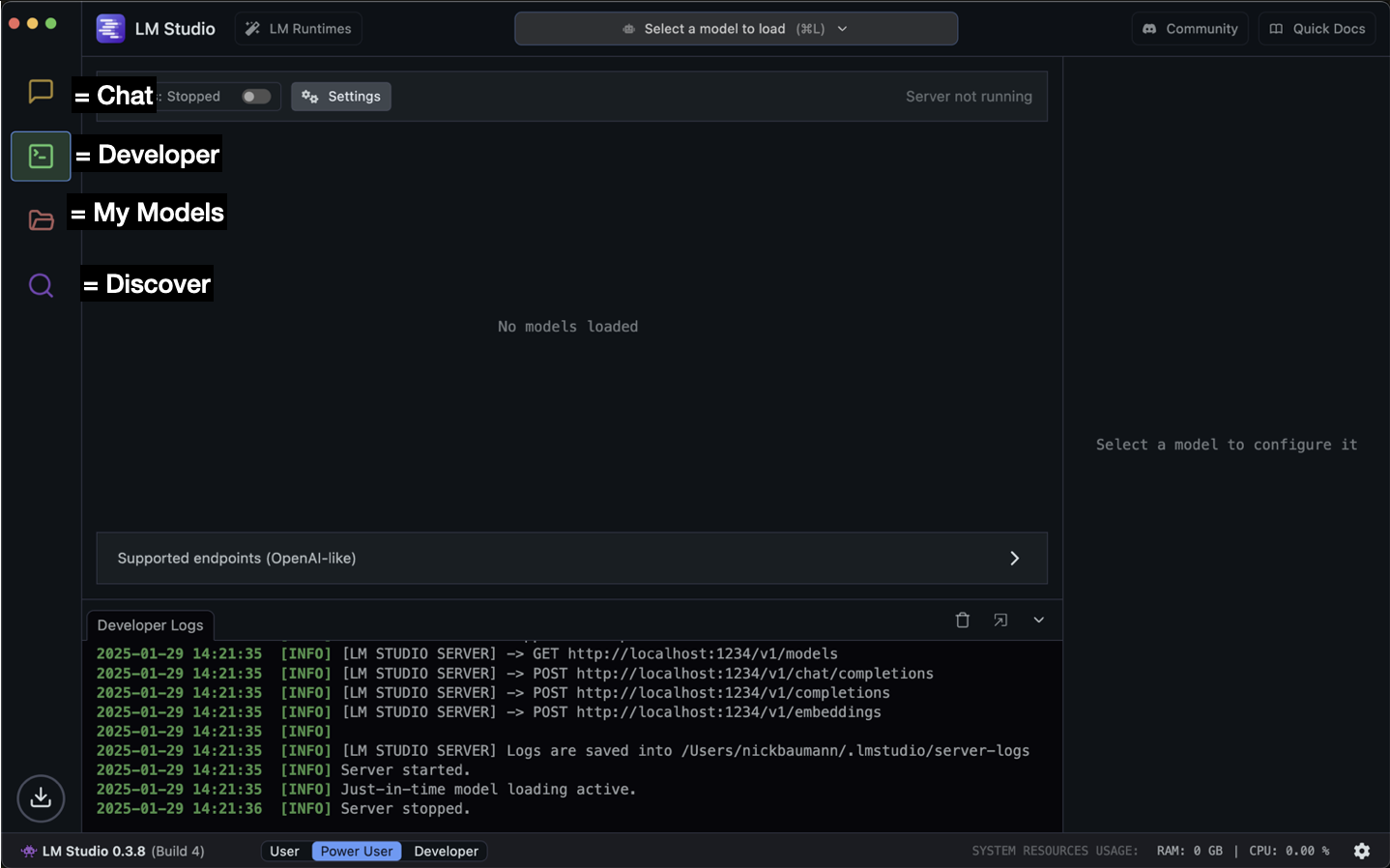
Task: Open the model loader dropdown
Action: coord(736,29)
